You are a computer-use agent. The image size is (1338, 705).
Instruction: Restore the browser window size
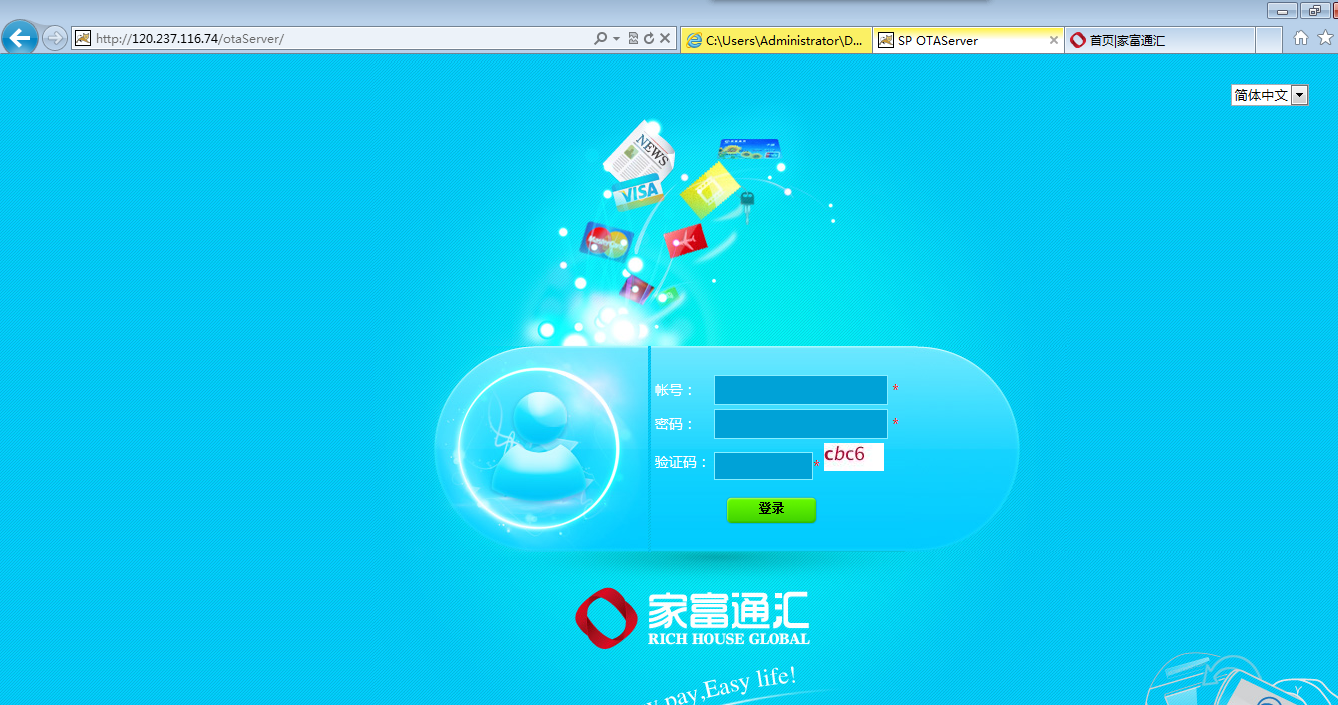[x=1313, y=10]
